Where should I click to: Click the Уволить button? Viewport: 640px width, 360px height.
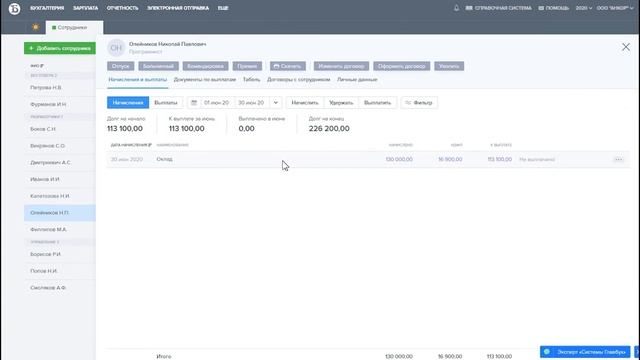point(449,66)
